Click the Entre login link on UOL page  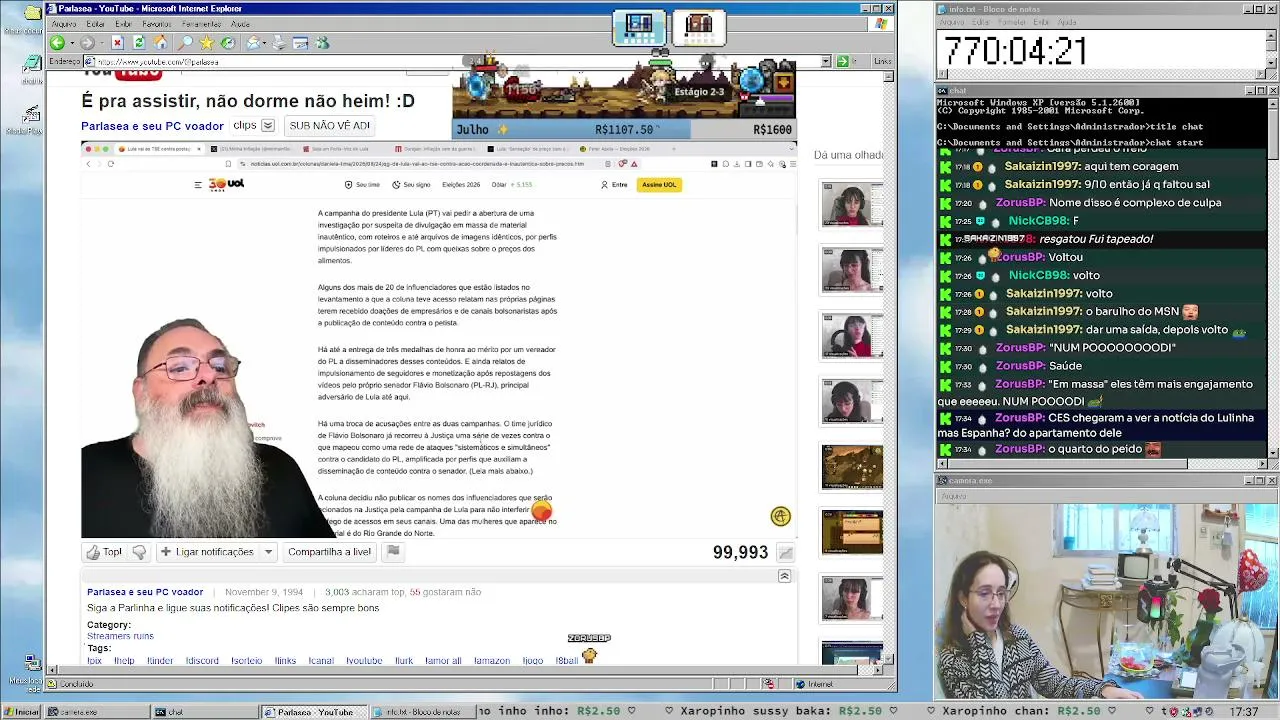614,184
